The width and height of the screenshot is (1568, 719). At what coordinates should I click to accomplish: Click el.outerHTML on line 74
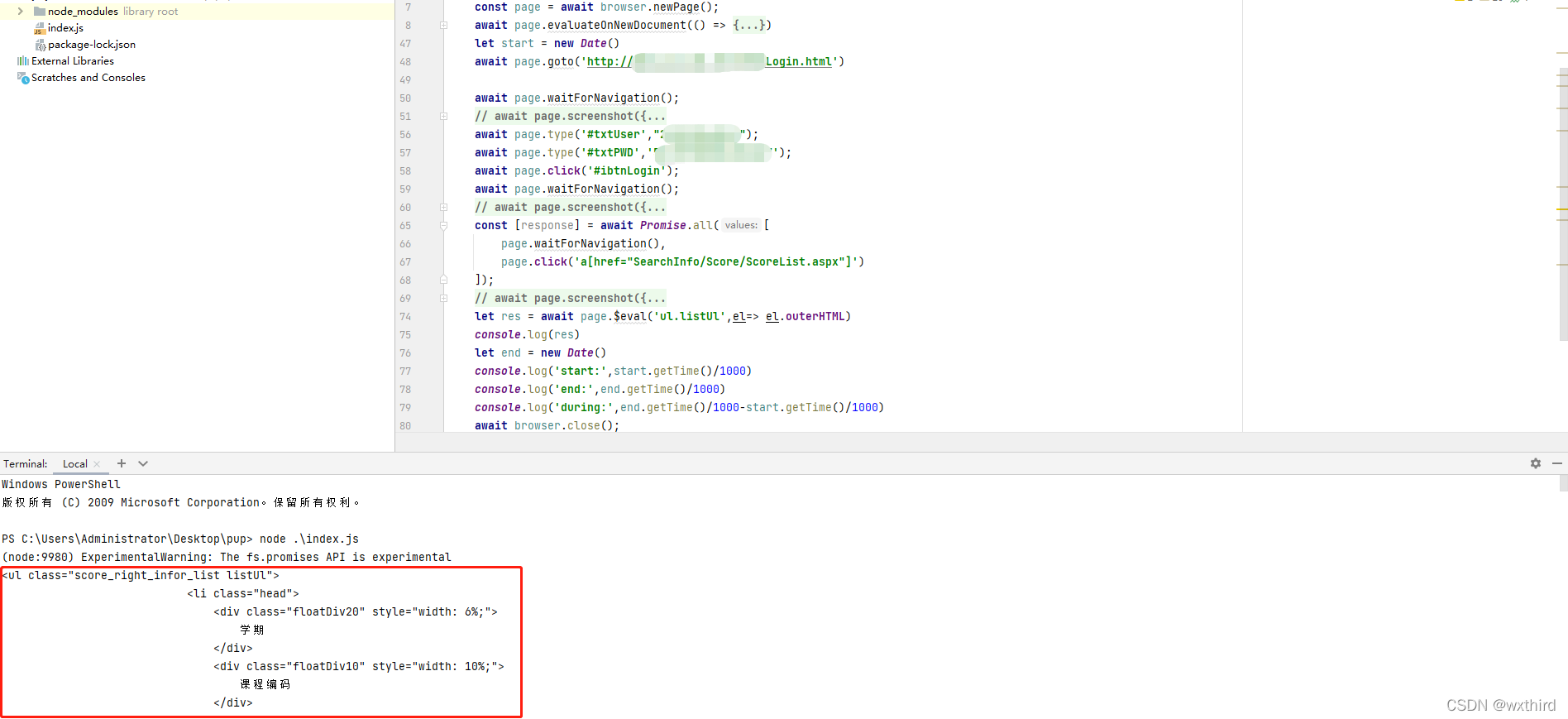[x=805, y=317]
